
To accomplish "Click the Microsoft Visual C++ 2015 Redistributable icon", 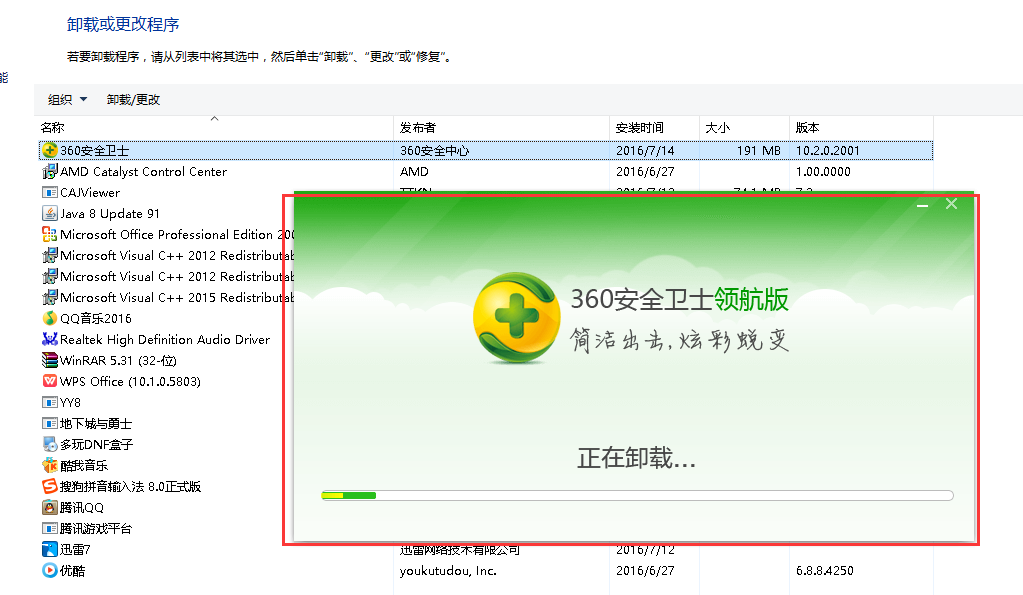I will click(50, 298).
